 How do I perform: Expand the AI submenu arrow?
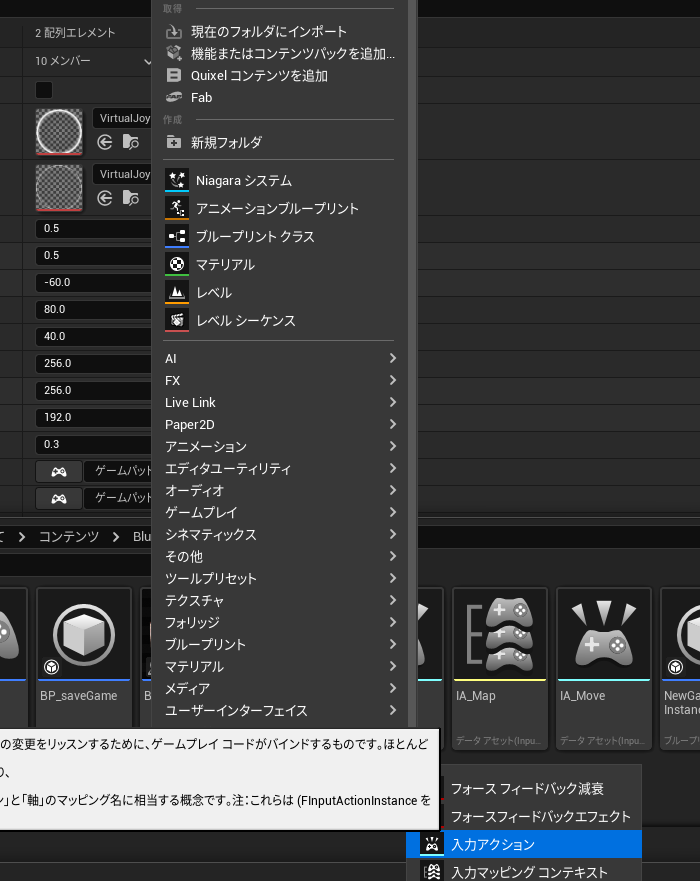point(393,358)
